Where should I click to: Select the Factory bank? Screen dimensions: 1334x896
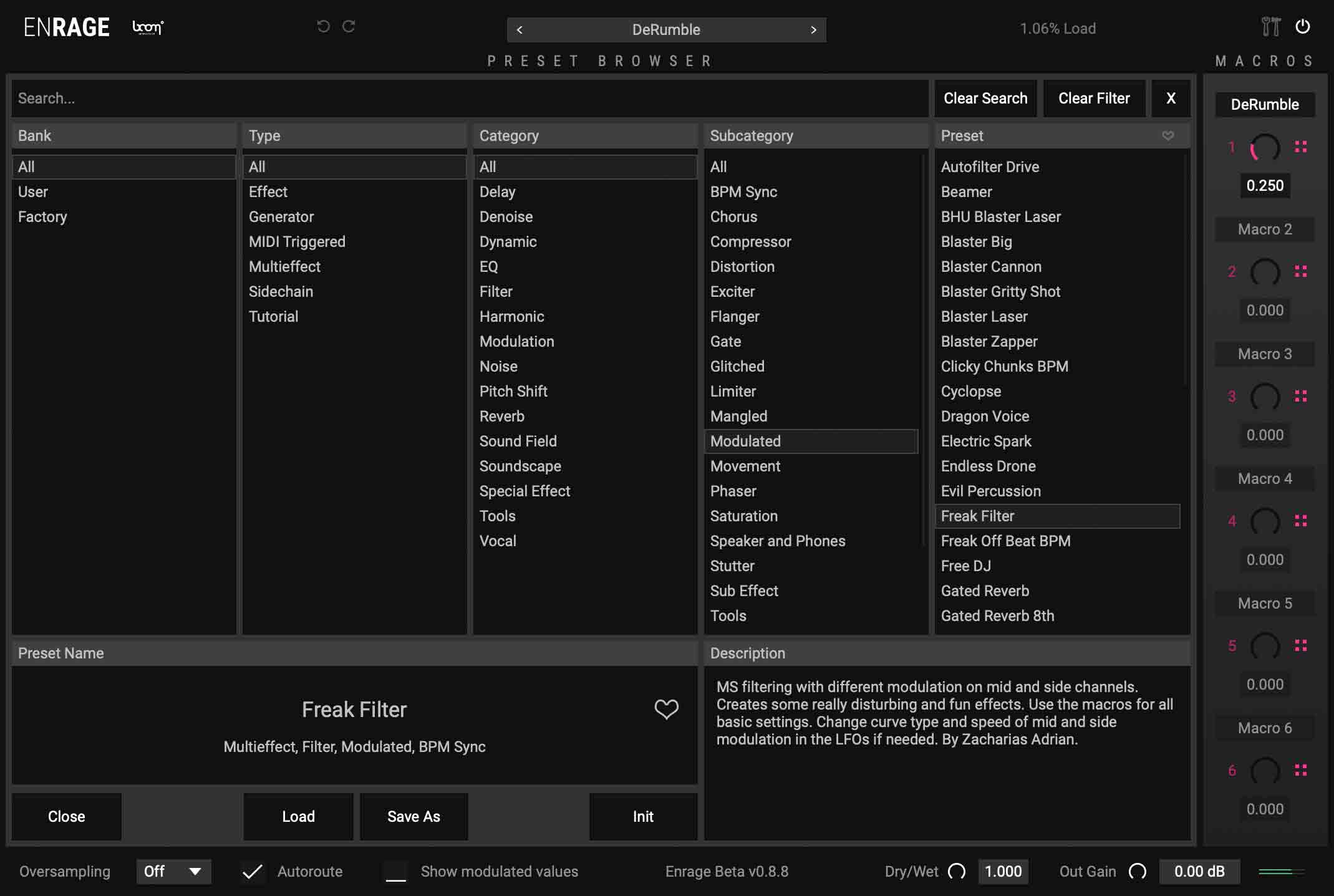pyautogui.click(x=43, y=216)
